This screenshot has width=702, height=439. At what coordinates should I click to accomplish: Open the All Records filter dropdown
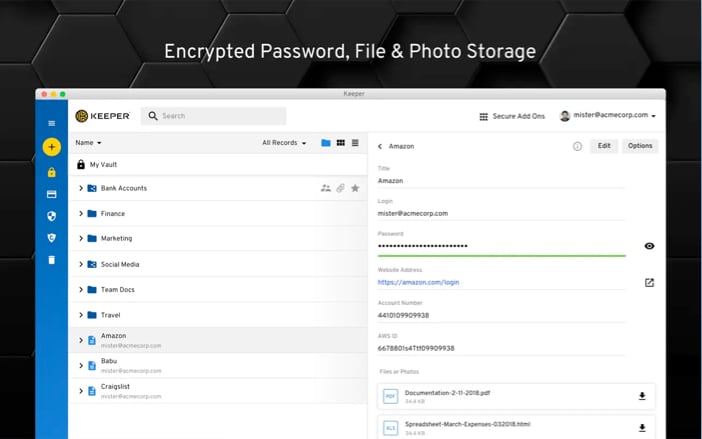pos(284,143)
